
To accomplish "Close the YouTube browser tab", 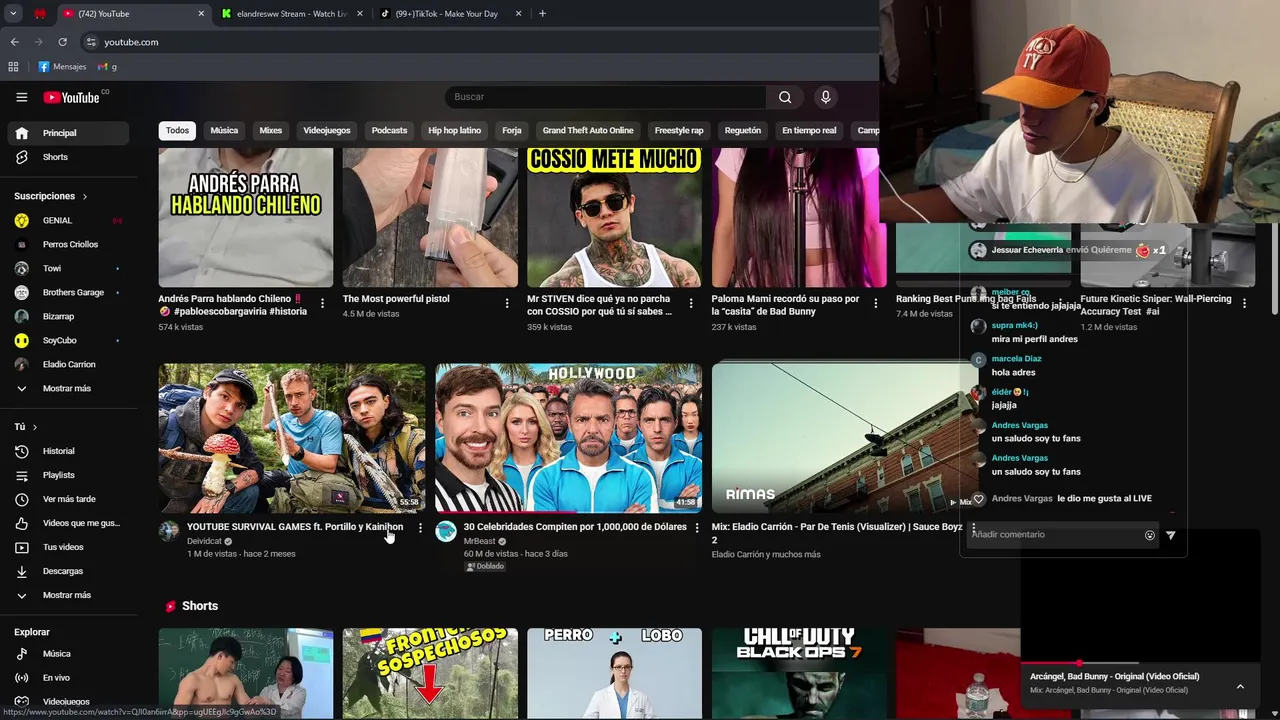I will tap(201, 14).
